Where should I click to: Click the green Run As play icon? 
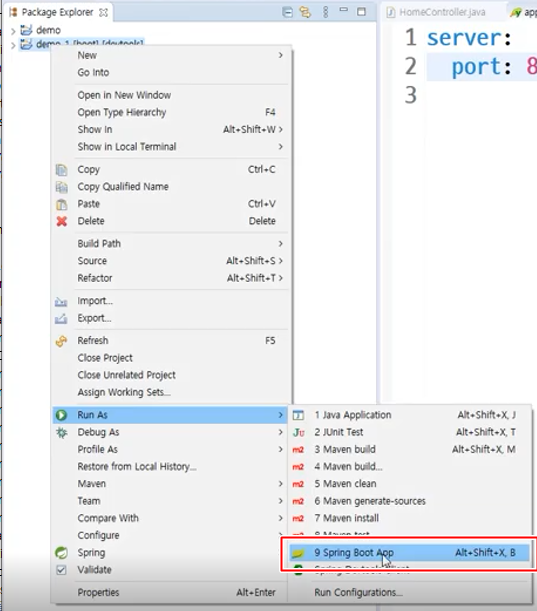point(61,415)
